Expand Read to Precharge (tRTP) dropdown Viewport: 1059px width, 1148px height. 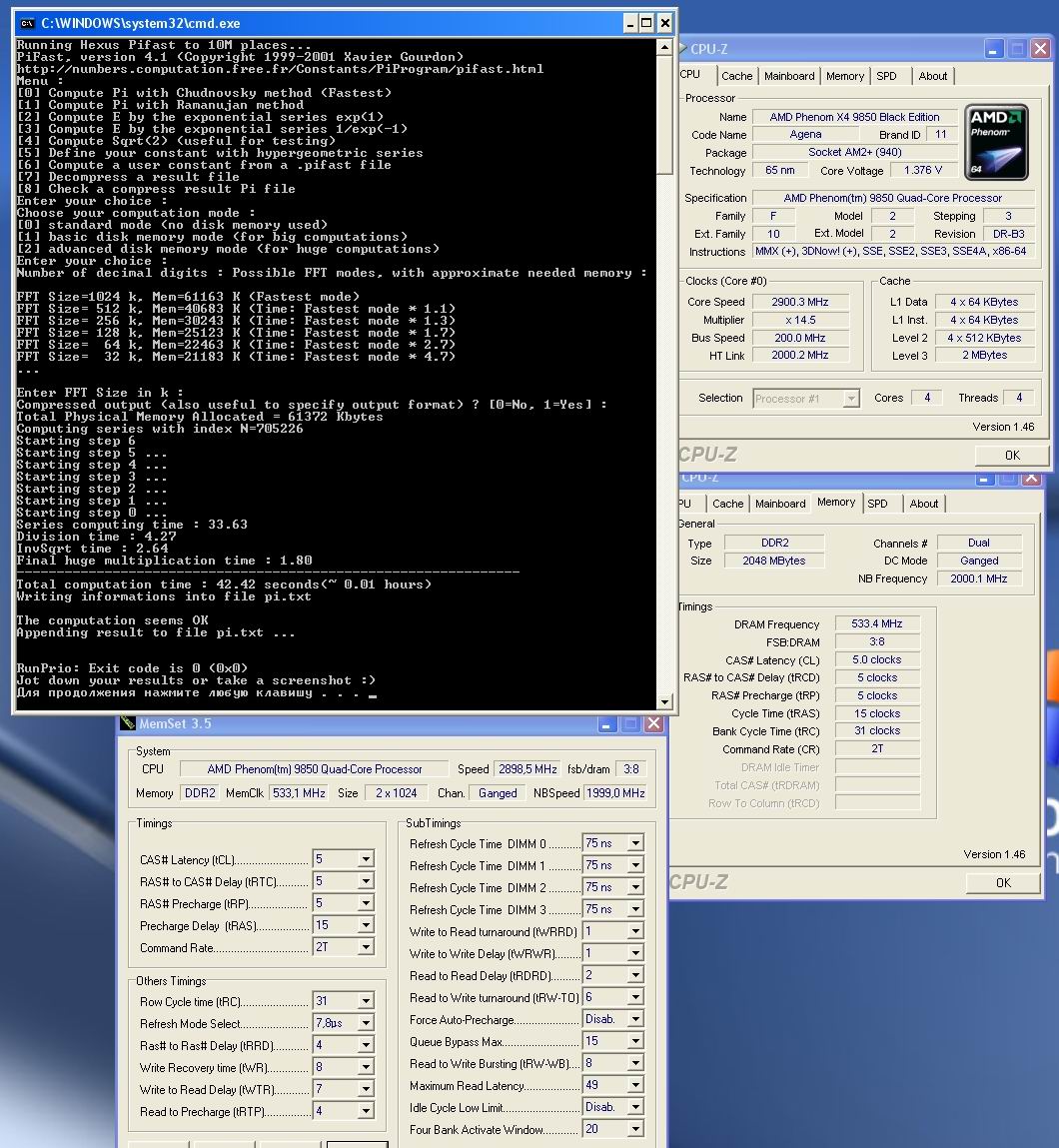pos(366,1111)
